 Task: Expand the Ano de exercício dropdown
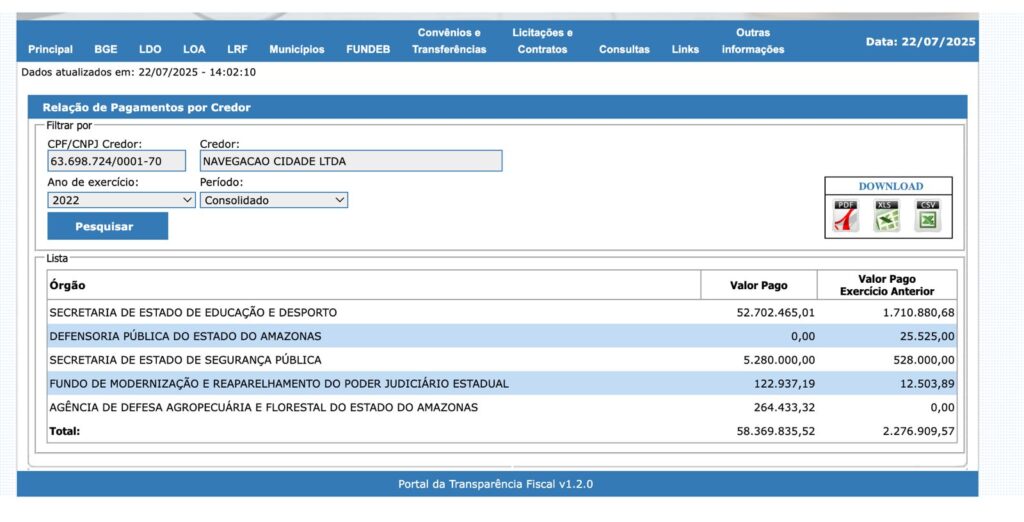click(x=121, y=200)
